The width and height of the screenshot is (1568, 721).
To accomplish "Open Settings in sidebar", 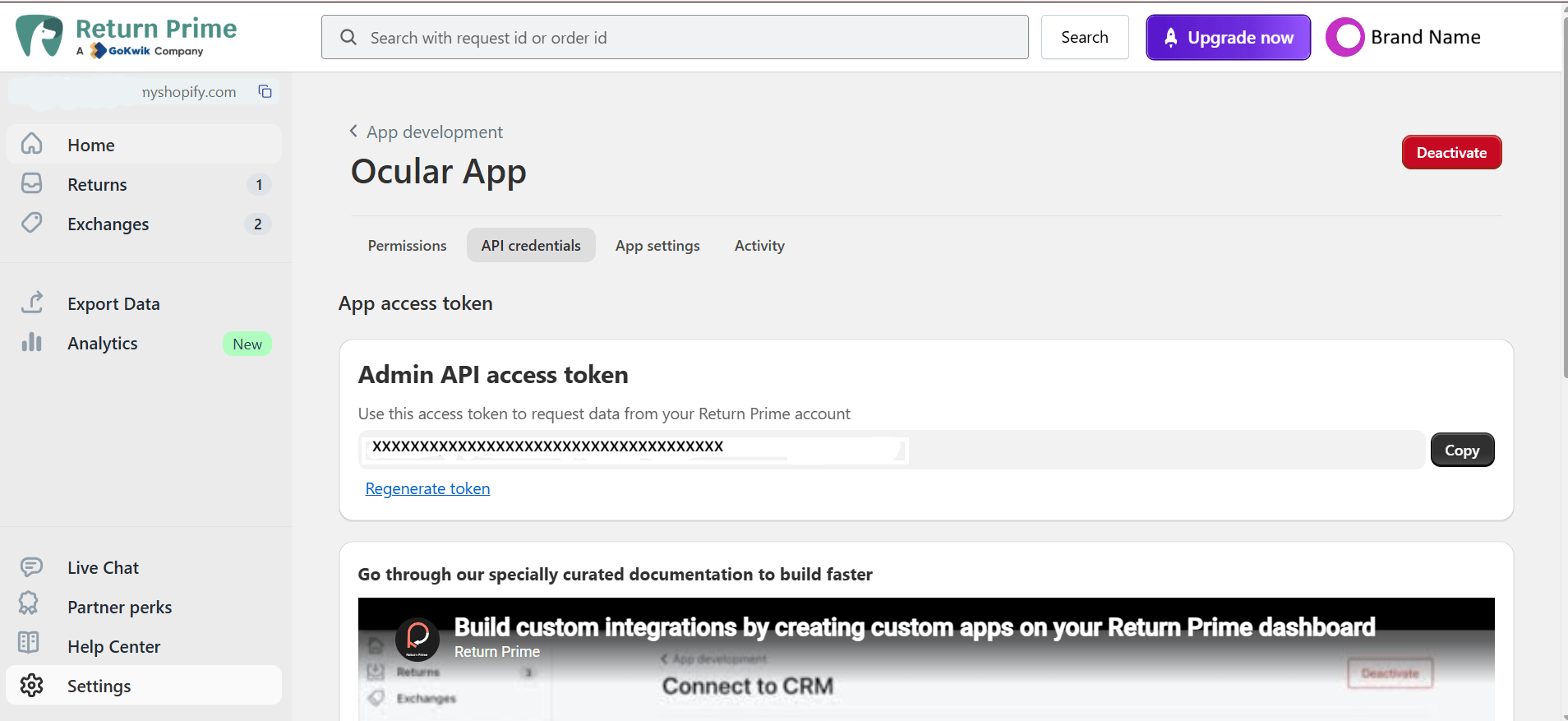I will 144,685.
